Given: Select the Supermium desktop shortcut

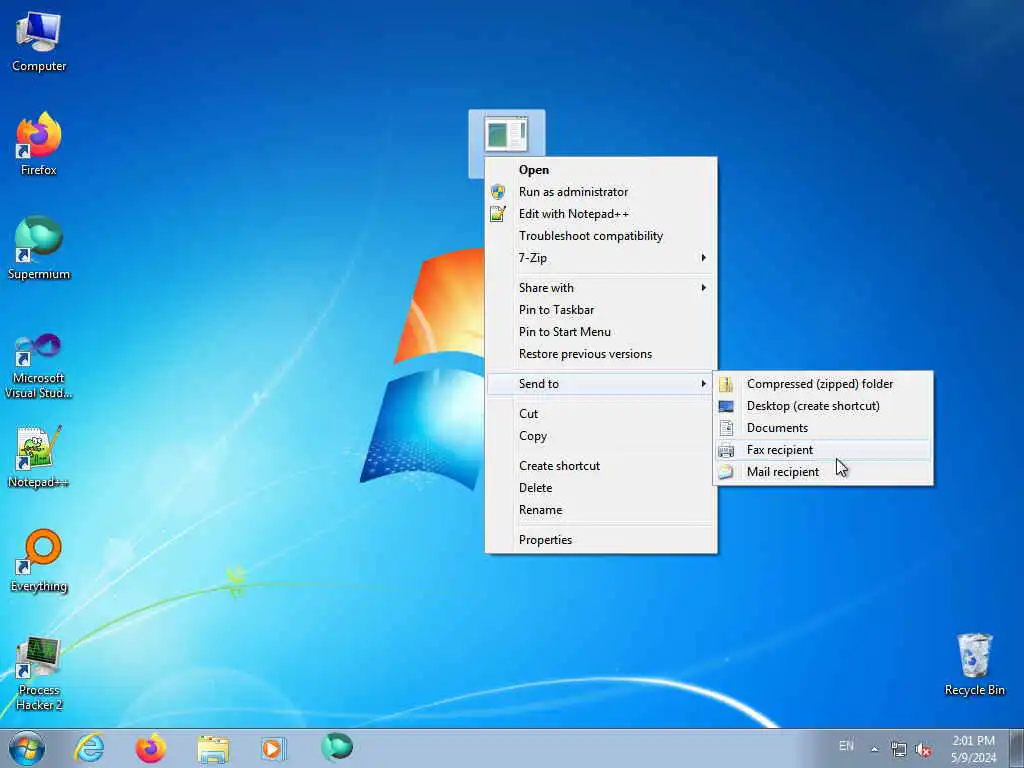Looking at the screenshot, I should (x=39, y=249).
